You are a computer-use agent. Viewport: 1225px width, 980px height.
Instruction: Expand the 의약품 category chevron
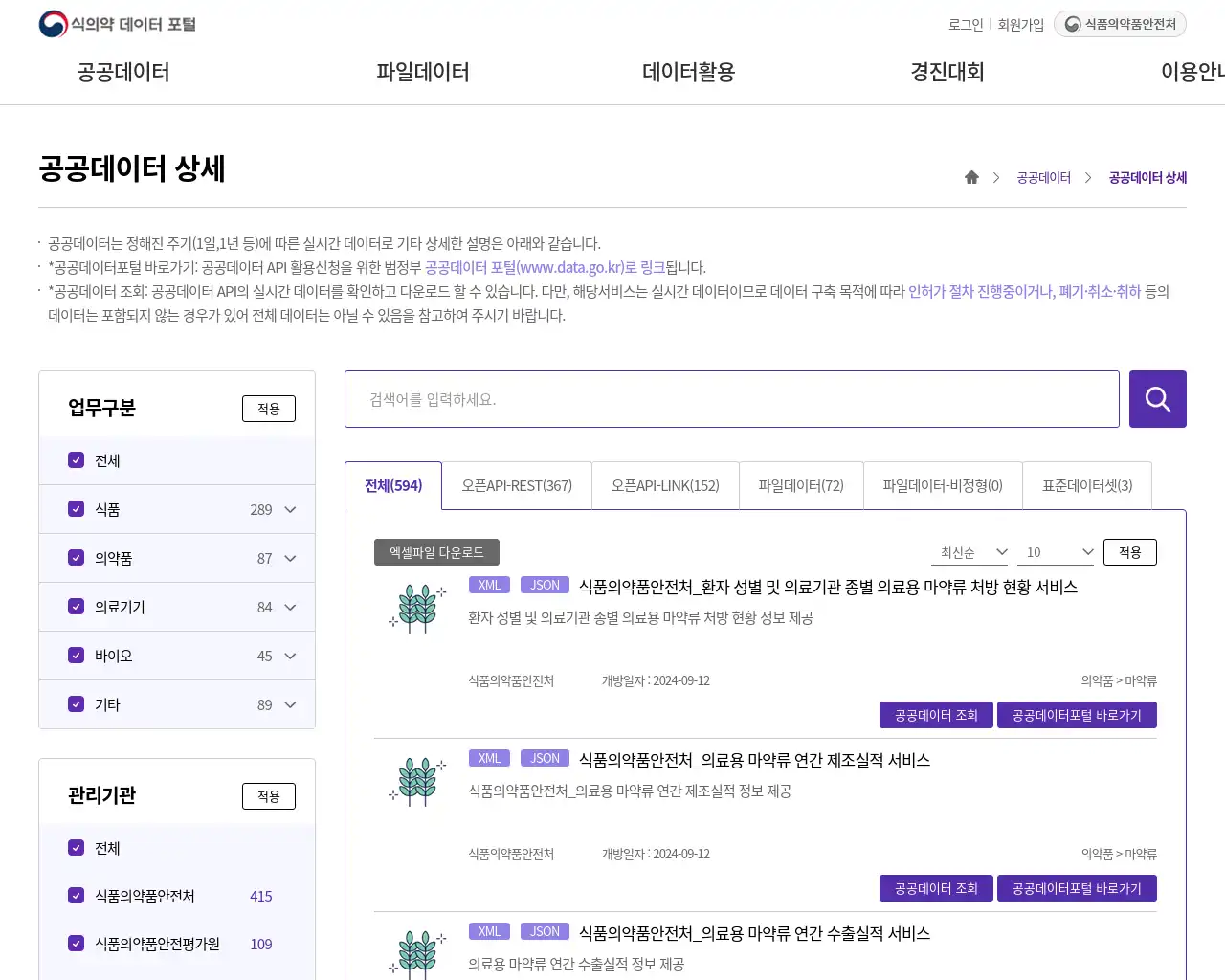coord(291,558)
